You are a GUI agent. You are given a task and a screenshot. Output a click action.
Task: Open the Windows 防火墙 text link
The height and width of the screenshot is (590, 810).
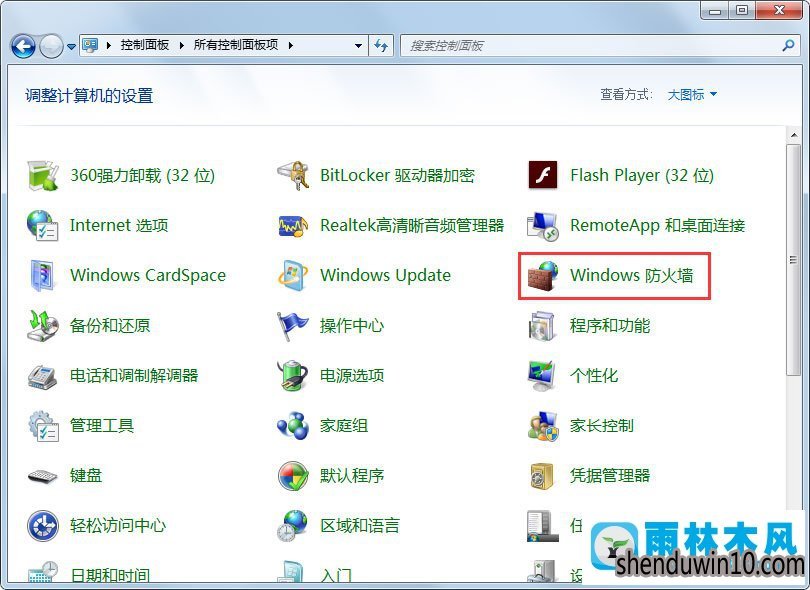click(x=631, y=275)
